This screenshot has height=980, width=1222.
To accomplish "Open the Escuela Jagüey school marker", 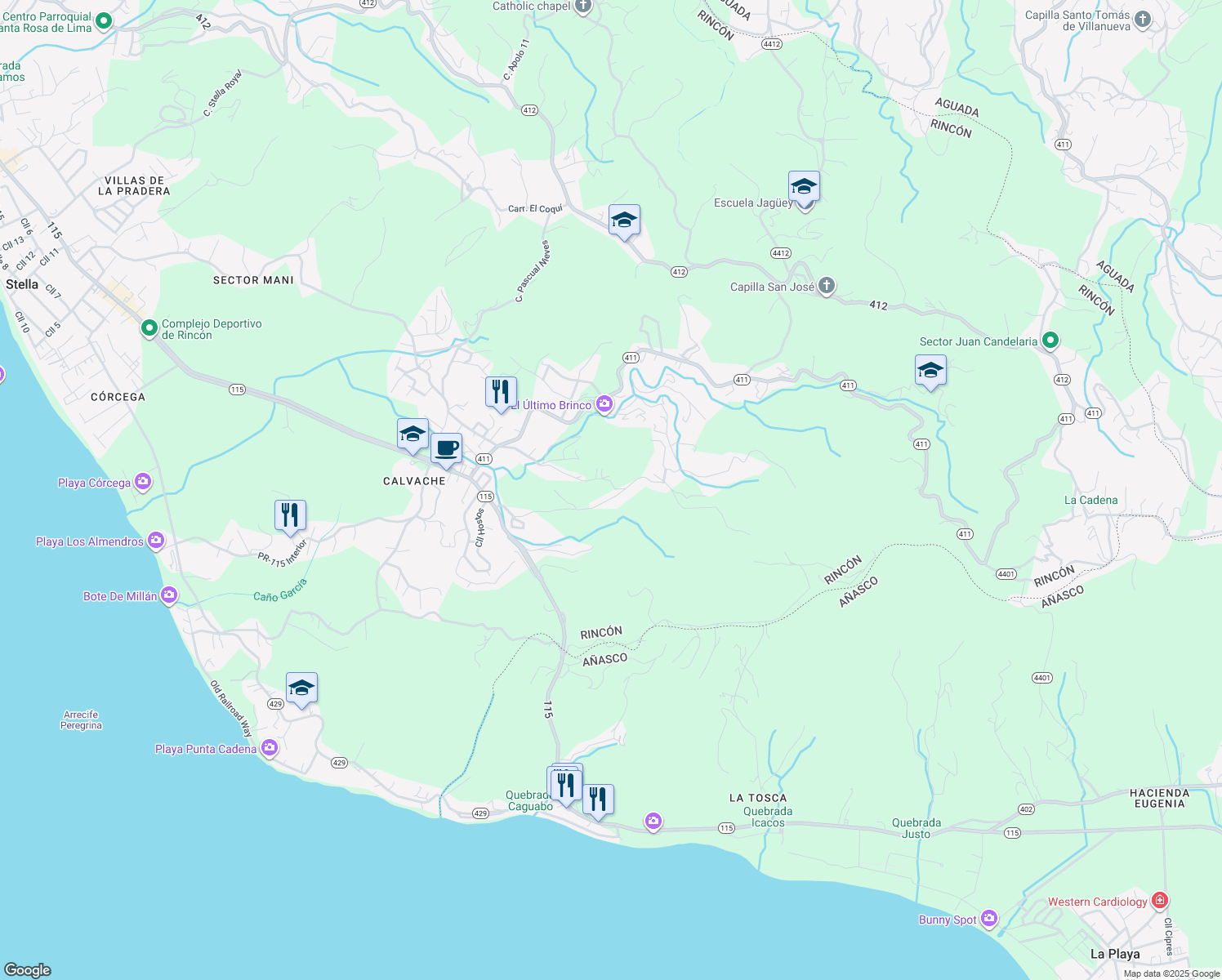I will pyautogui.click(x=803, y=185).
